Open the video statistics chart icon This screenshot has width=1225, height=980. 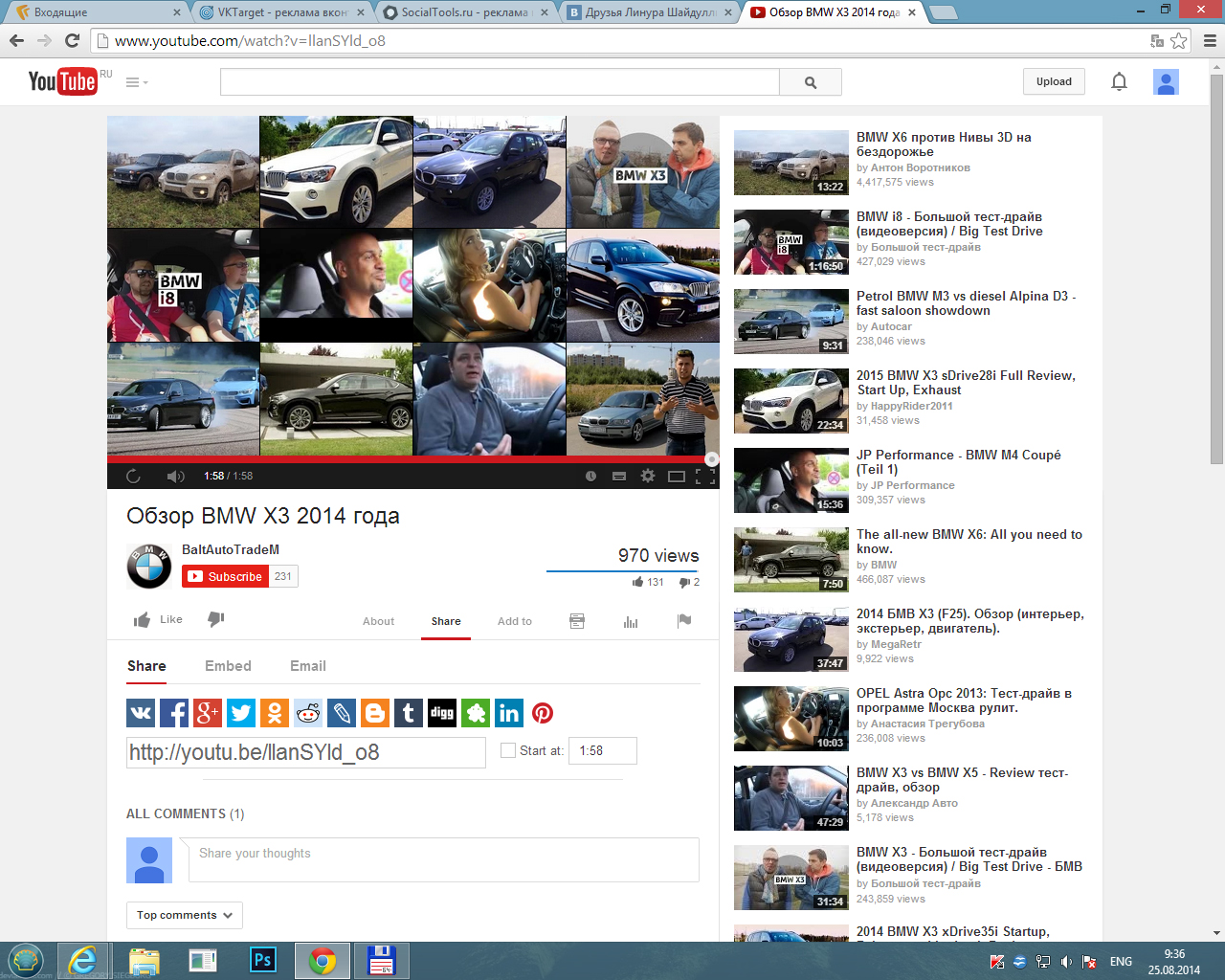[631, 621]
